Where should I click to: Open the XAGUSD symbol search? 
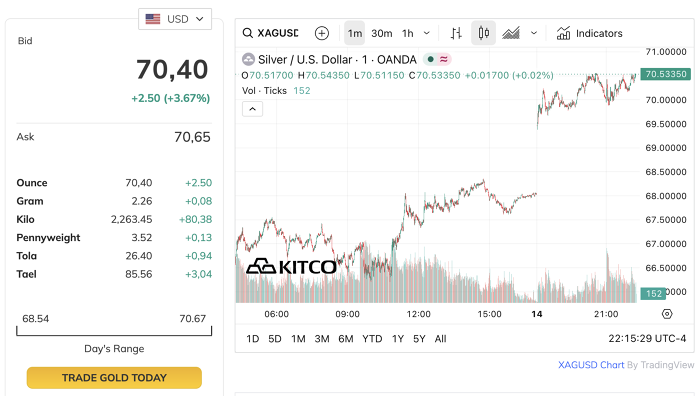pos(271,33)
